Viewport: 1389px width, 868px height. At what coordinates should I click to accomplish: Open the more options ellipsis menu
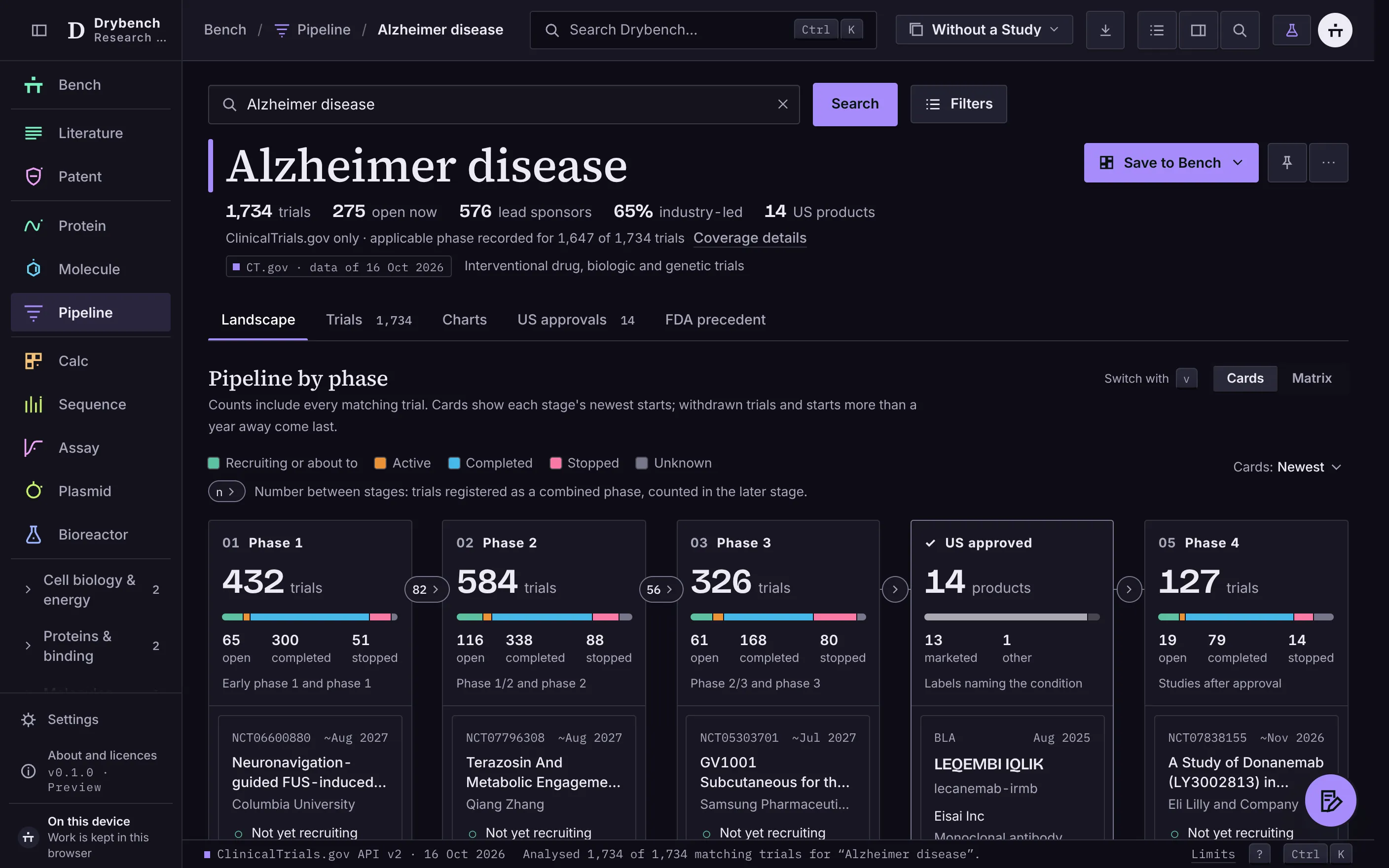(x=1328, y=162)
